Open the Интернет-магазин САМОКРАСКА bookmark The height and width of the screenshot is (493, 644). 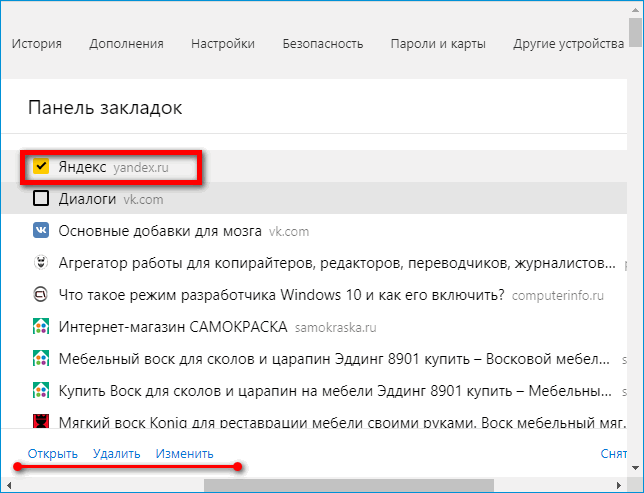[173, 327]
